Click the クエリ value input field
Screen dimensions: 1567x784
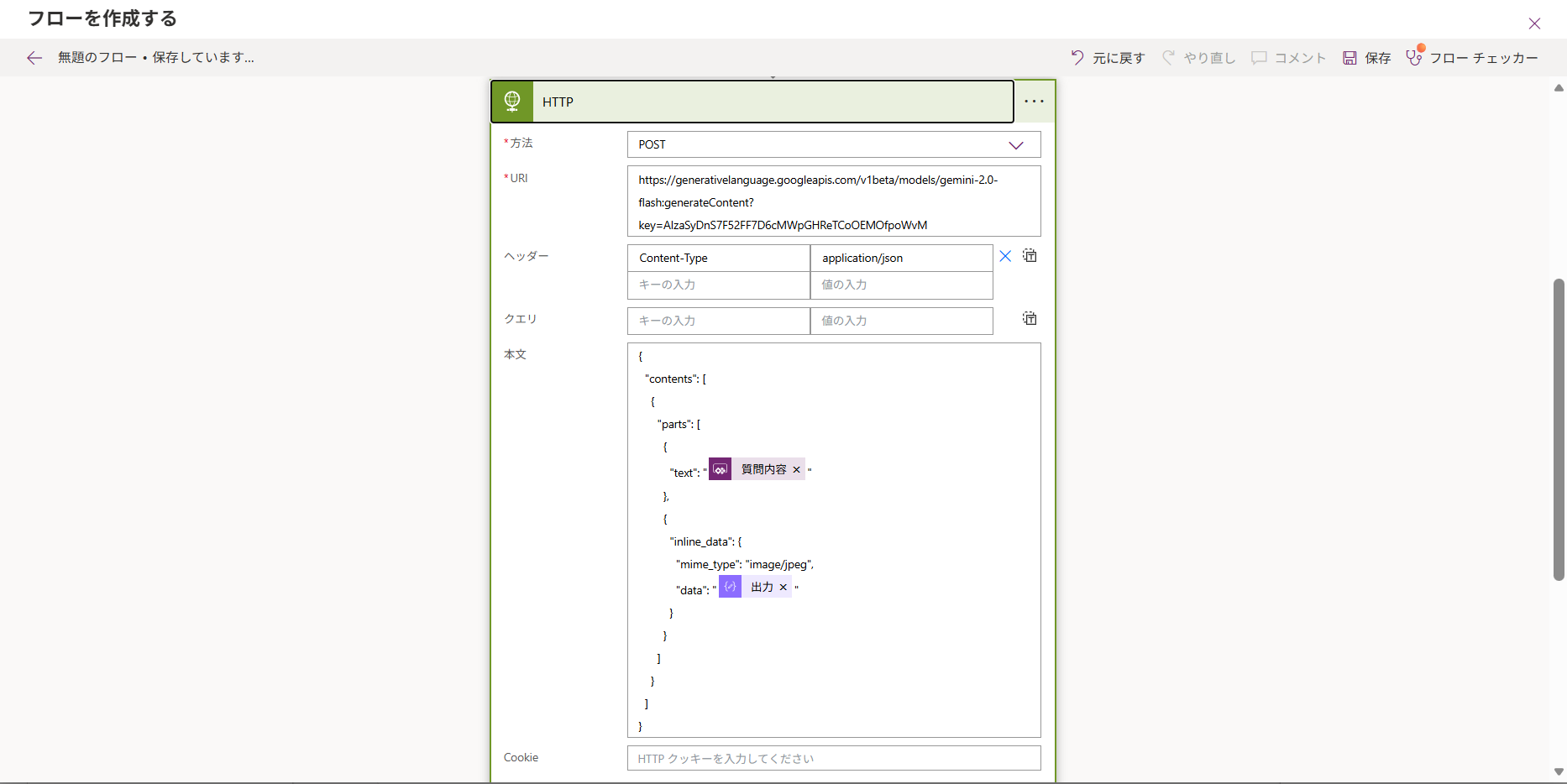click(x=901, y=321)
